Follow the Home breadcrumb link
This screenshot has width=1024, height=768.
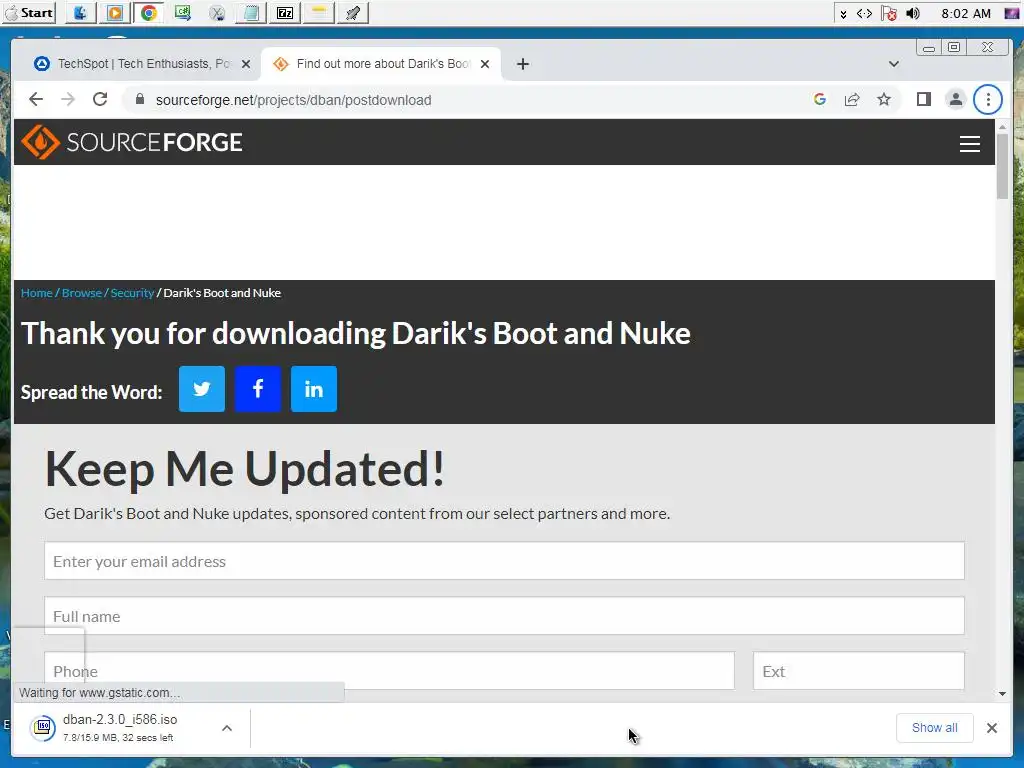[37, 293]
